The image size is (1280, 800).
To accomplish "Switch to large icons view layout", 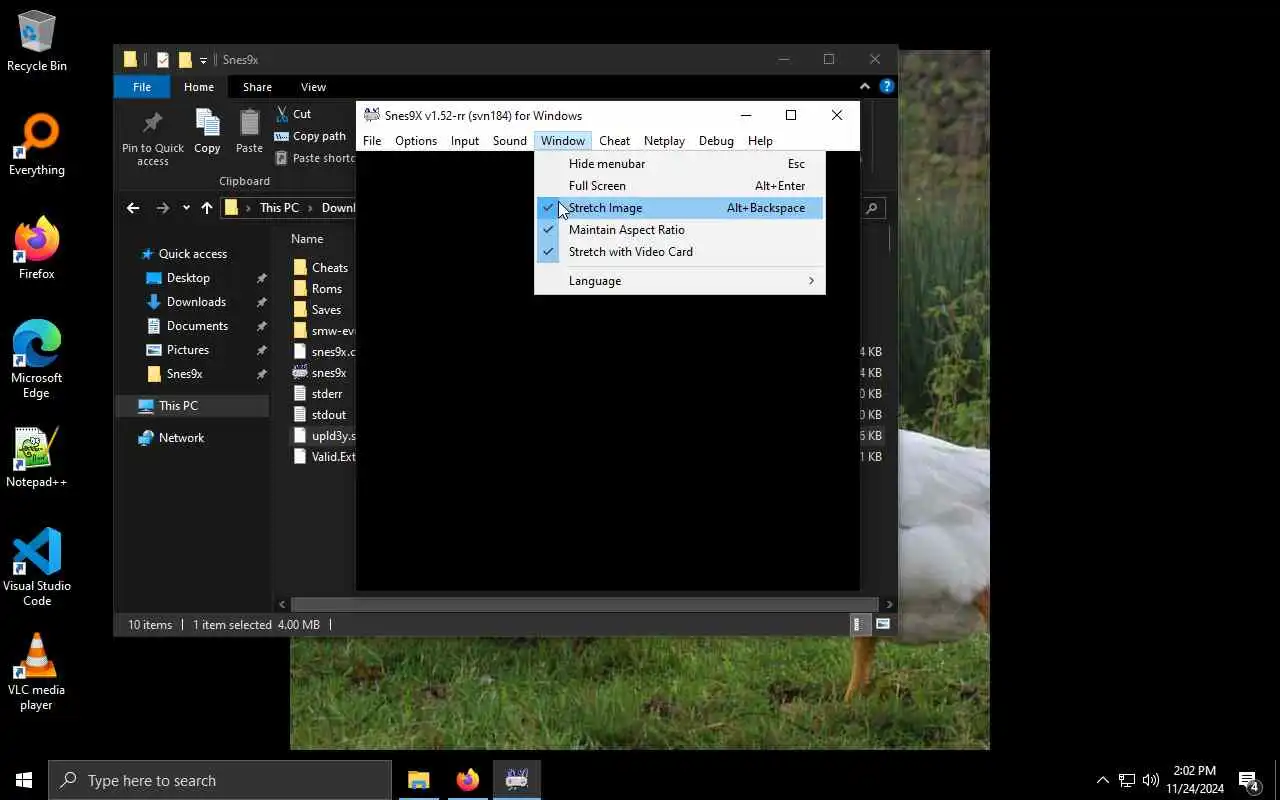I will tap(883, 624).
